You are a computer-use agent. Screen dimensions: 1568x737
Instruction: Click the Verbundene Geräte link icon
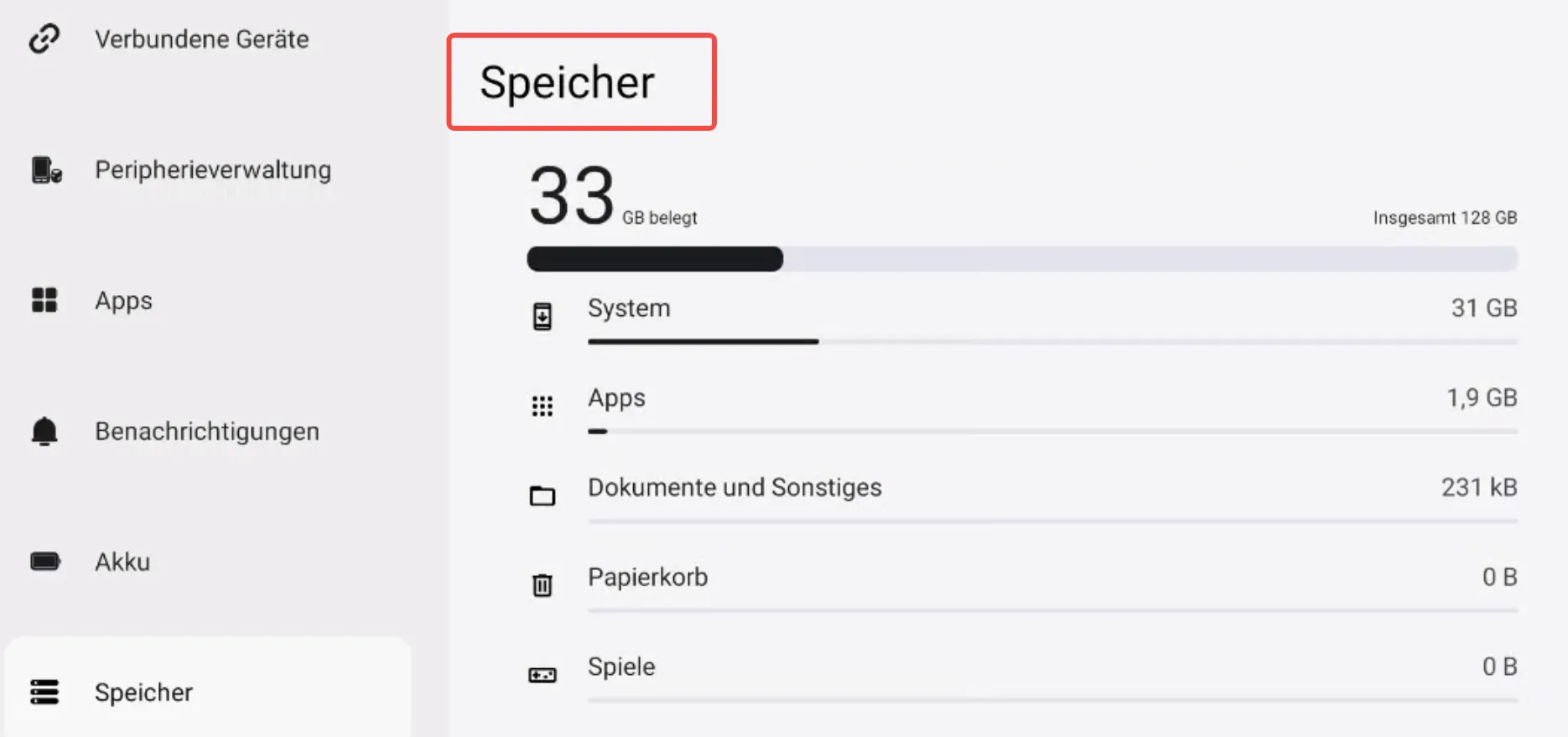click(44, 39)
